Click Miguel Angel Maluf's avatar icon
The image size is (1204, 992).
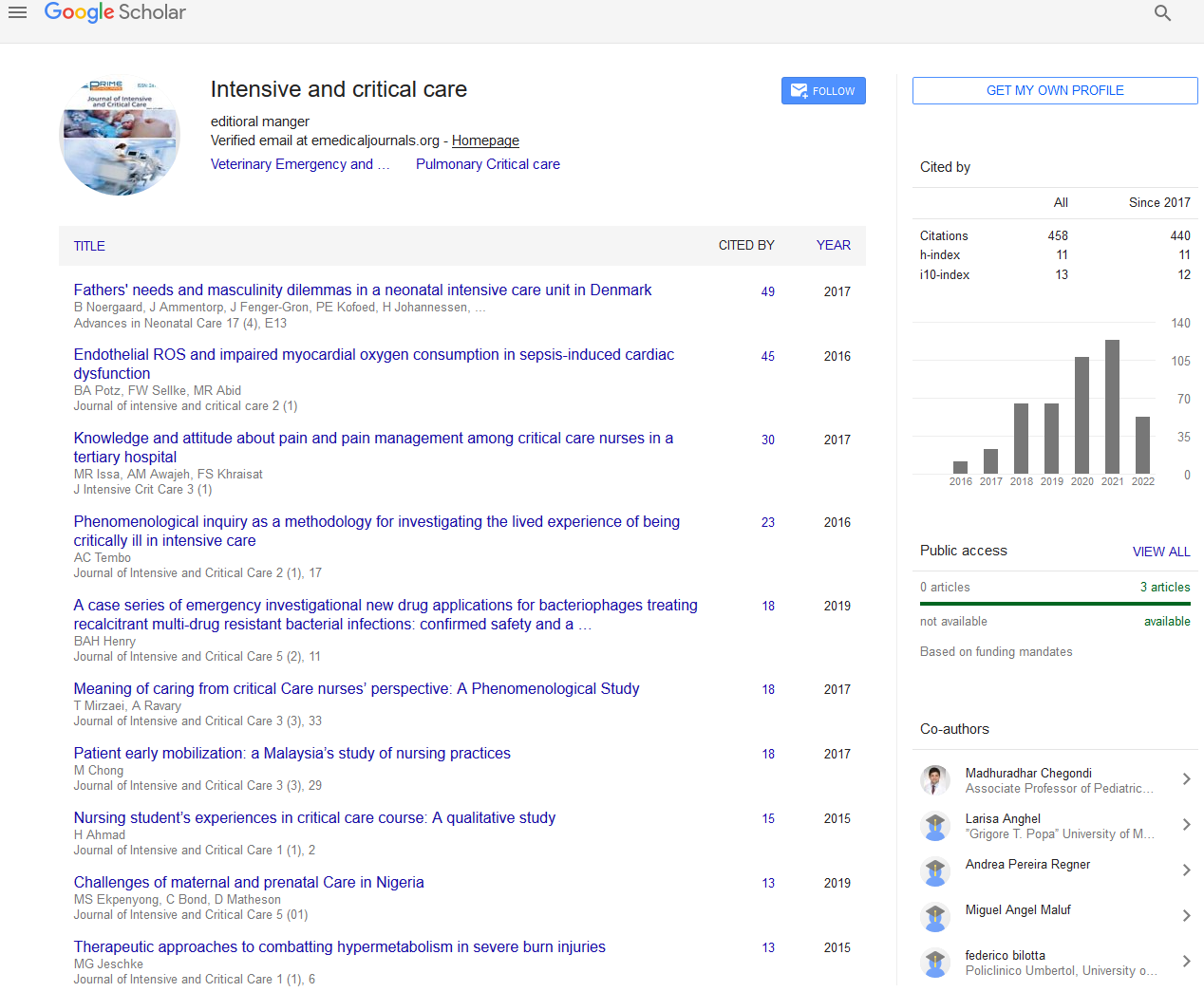tap(935, 917)
